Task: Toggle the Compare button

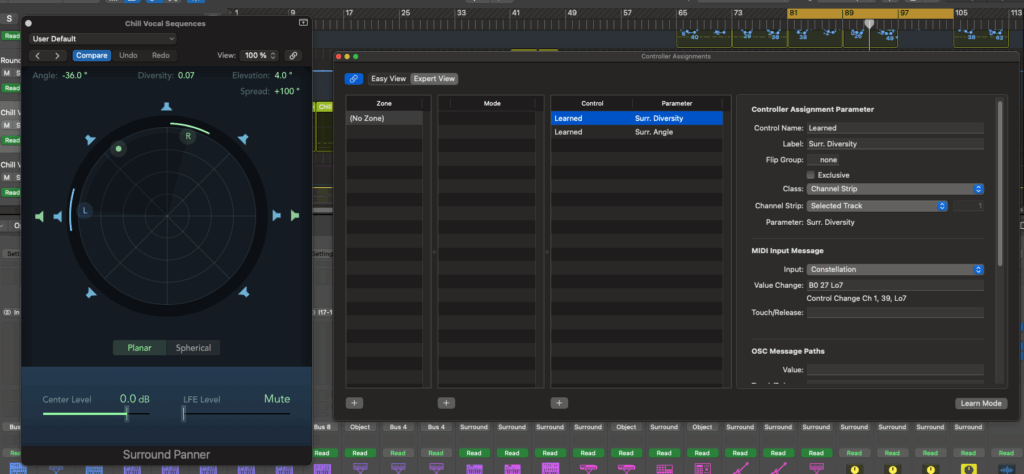Action: click(92, 56)
